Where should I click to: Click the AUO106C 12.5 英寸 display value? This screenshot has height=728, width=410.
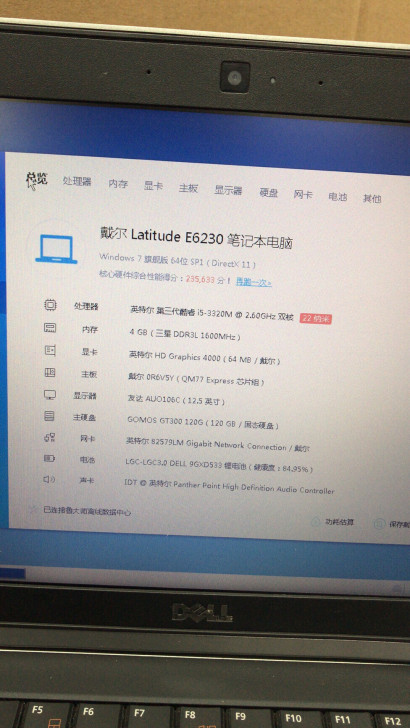coord(176,400)
